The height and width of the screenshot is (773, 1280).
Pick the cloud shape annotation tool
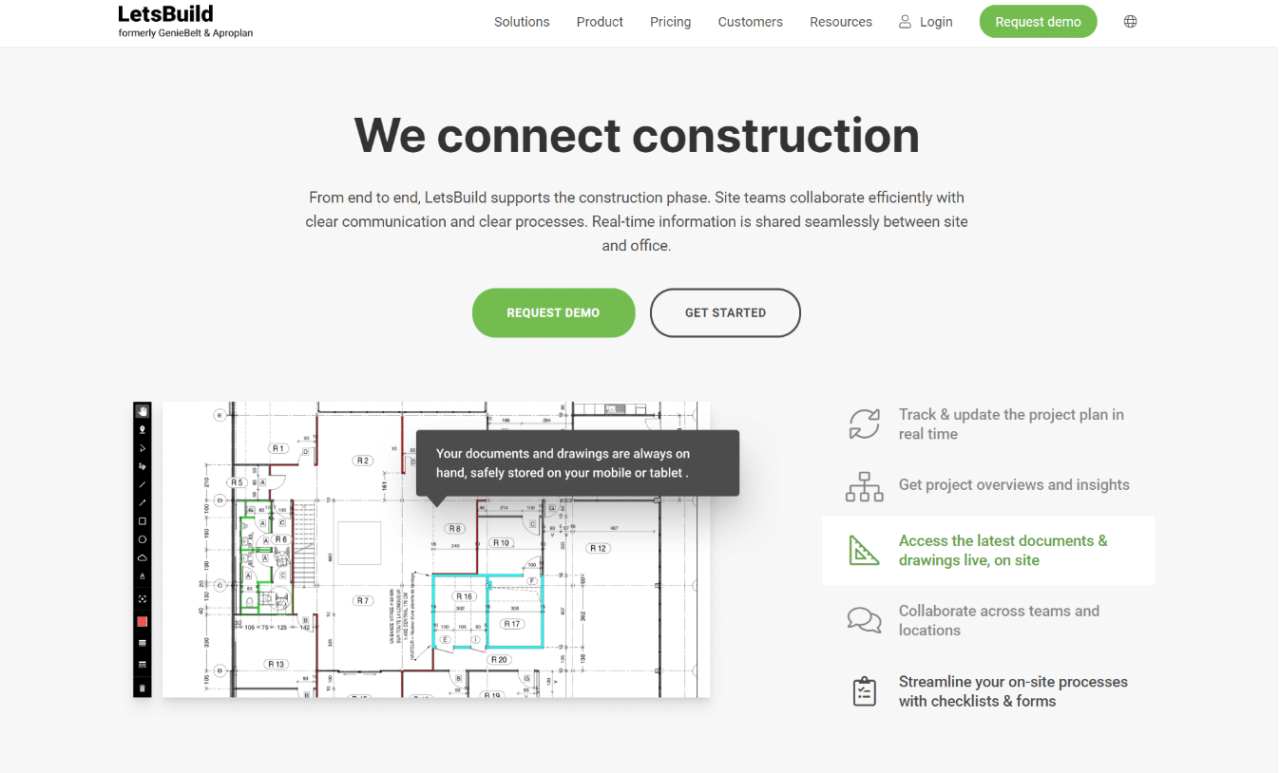142,557
